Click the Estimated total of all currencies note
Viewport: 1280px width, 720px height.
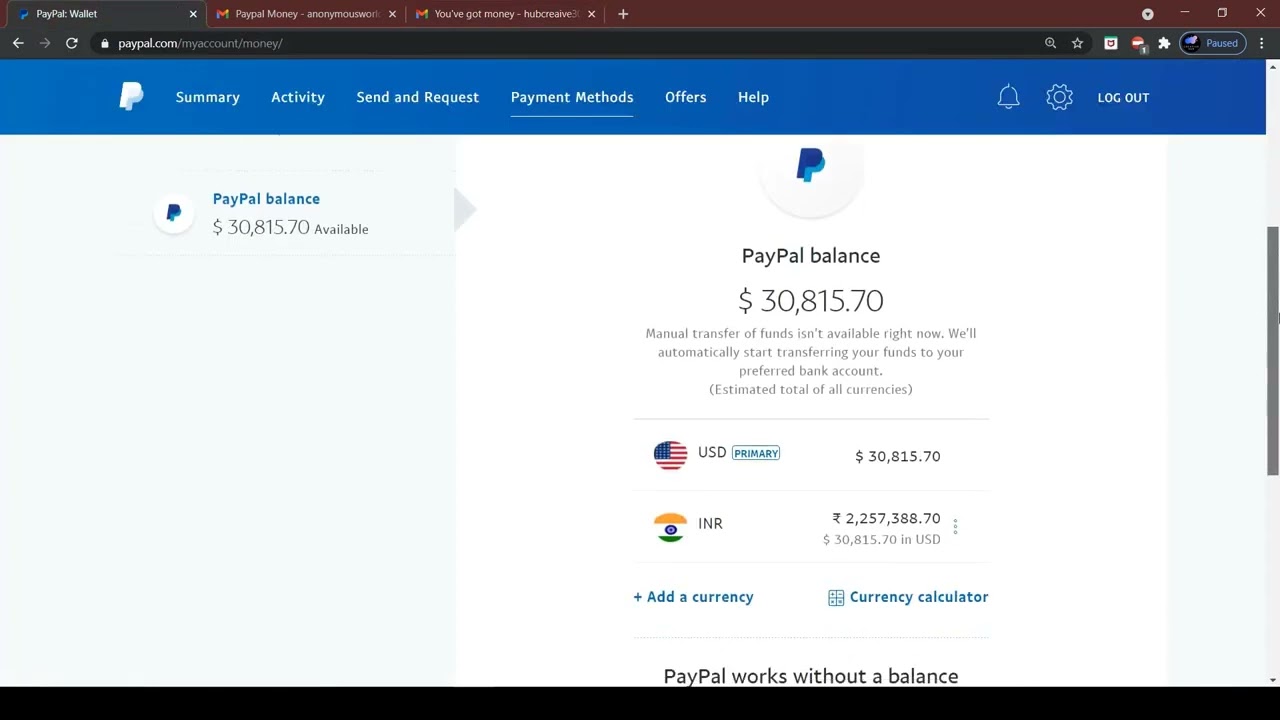point(811,389)
